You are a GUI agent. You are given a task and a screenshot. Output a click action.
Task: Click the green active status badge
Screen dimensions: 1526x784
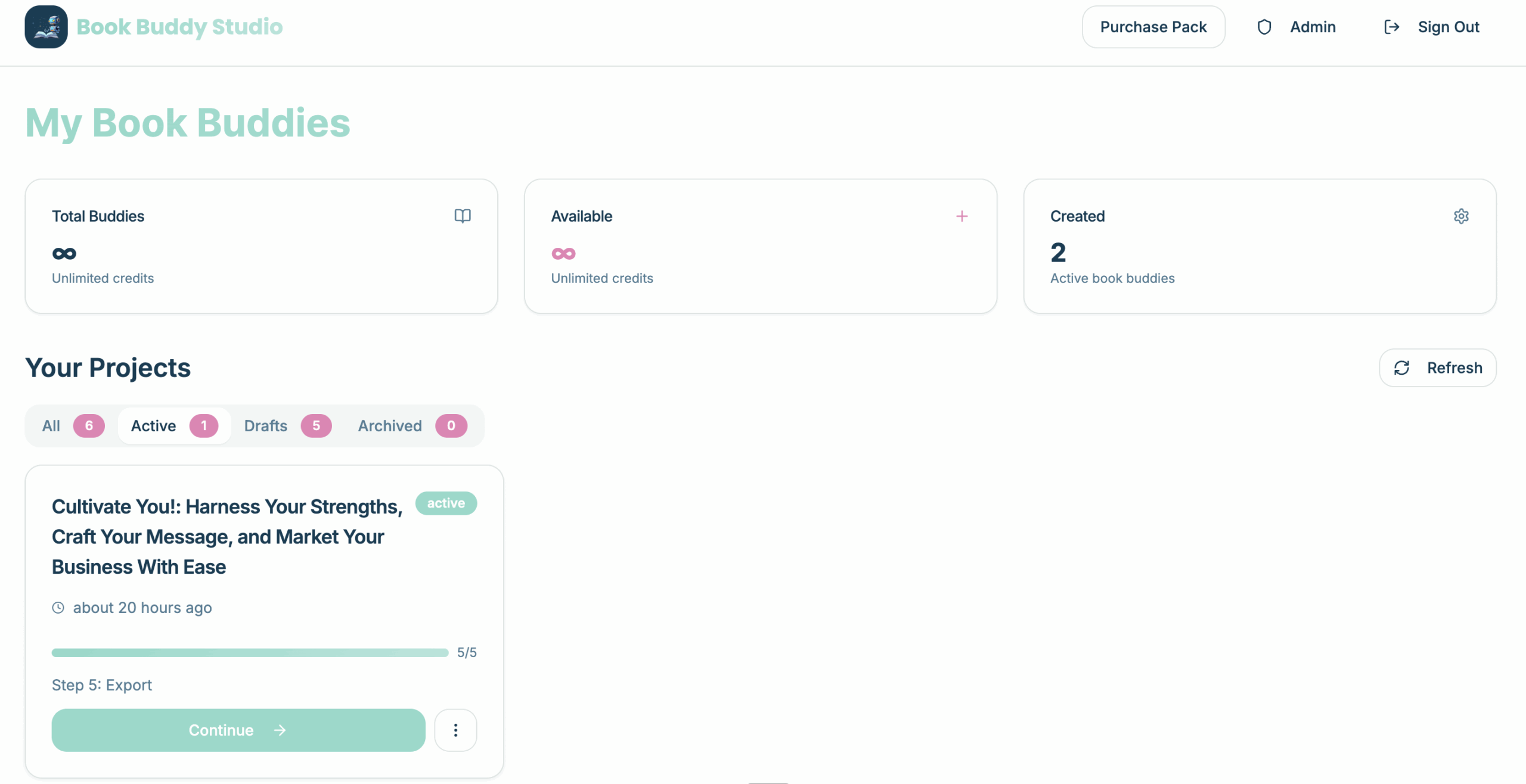pyautogui.click(x=446, y=503)
